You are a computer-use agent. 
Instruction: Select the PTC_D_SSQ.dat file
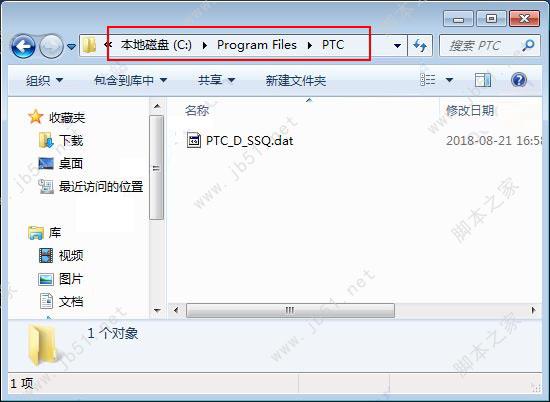pos(240,141)
